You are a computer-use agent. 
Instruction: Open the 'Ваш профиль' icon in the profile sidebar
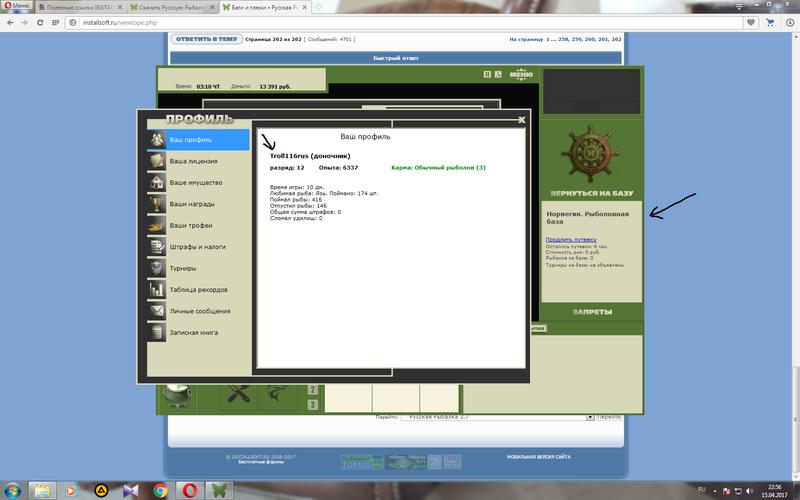point(157,140)
